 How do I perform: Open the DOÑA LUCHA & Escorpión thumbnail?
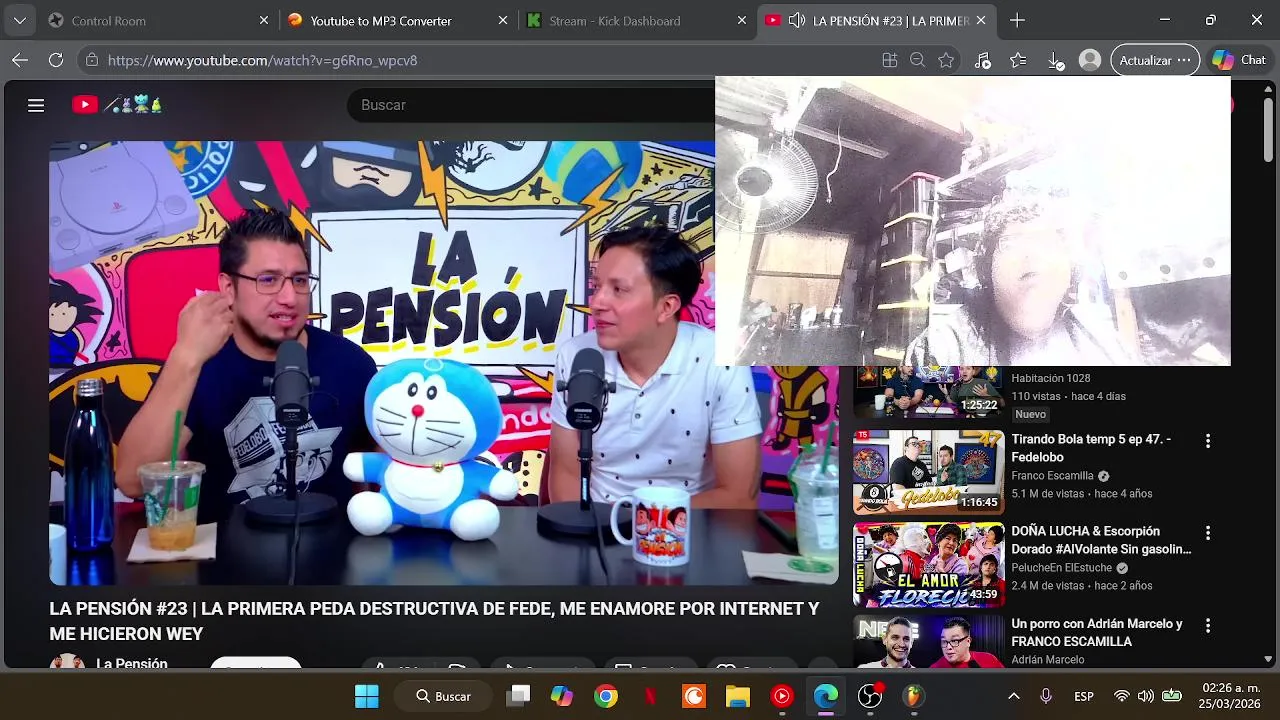[x=928, y=565]
